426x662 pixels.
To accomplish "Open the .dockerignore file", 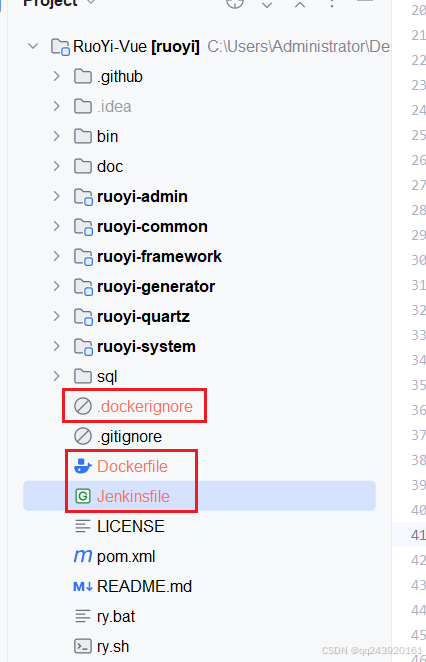I will pyautogui.click(x=145, y=406).
